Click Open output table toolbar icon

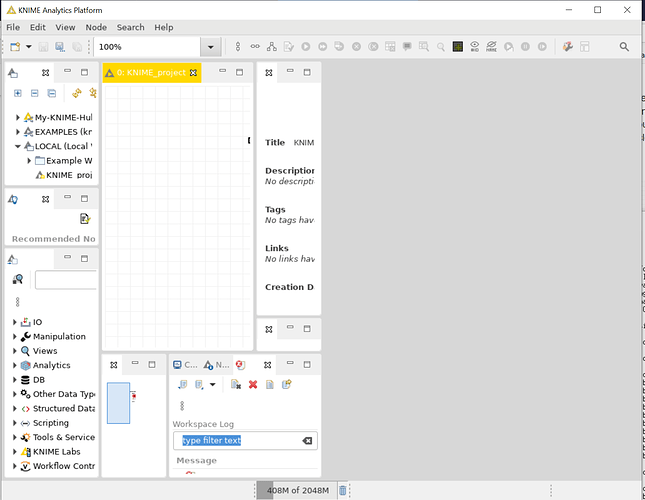click(390, 46)
